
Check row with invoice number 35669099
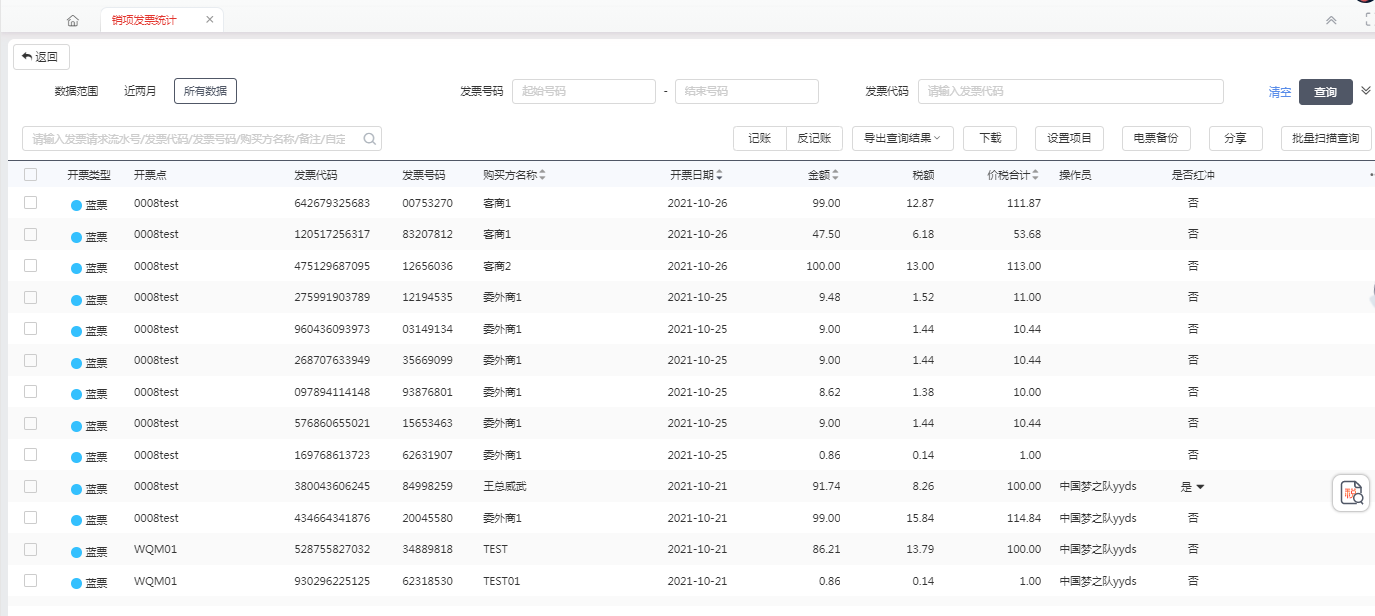tap(30, 360)
